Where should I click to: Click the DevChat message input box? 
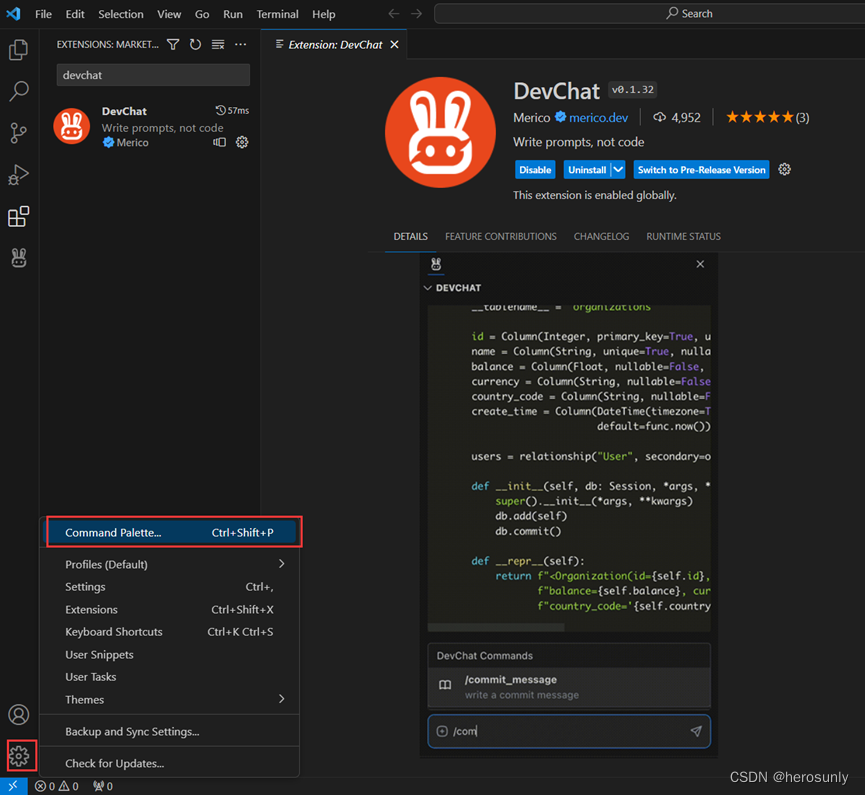(x=569, y=731)
